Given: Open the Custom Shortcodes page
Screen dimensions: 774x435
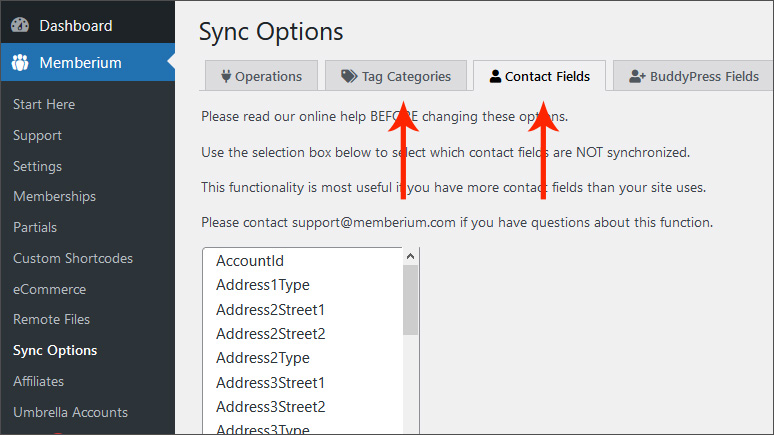Looking at the screenshot, I should [73, 258].
